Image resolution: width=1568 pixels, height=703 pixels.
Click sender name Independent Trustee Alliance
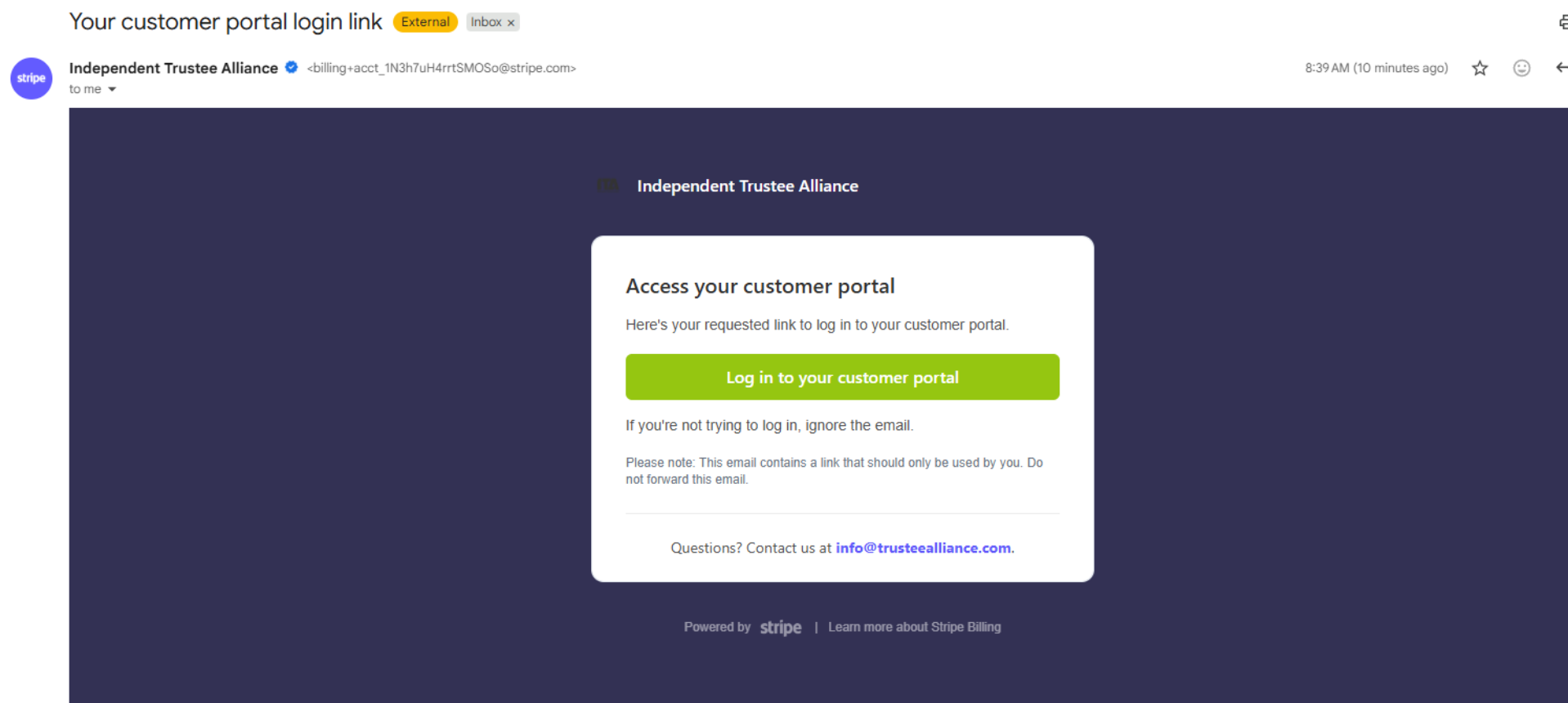pos(173,68)
